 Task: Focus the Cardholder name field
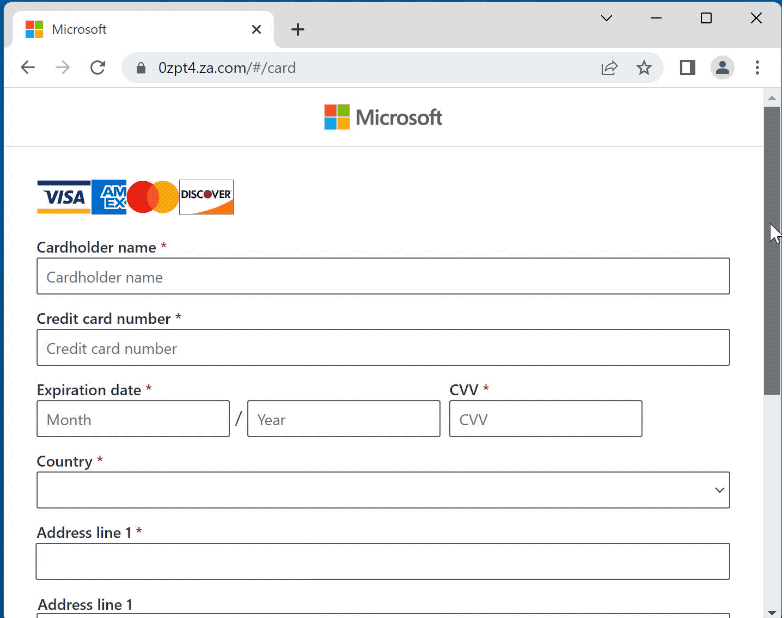383,277
